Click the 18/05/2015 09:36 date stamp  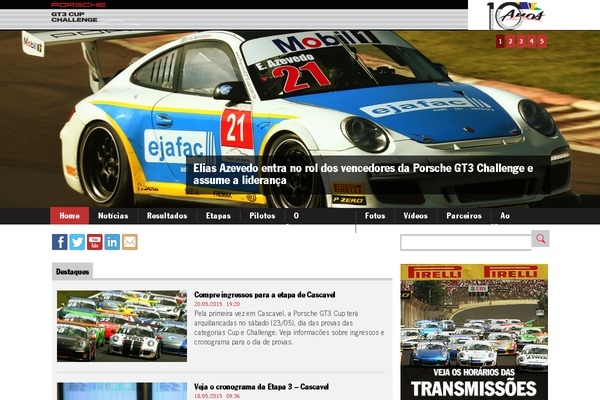click(217, 396)
